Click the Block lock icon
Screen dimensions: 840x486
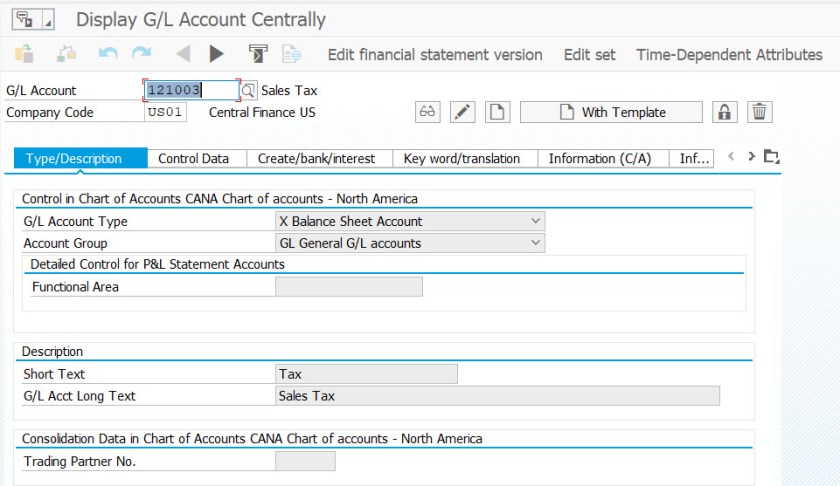(x=725, y=112)
